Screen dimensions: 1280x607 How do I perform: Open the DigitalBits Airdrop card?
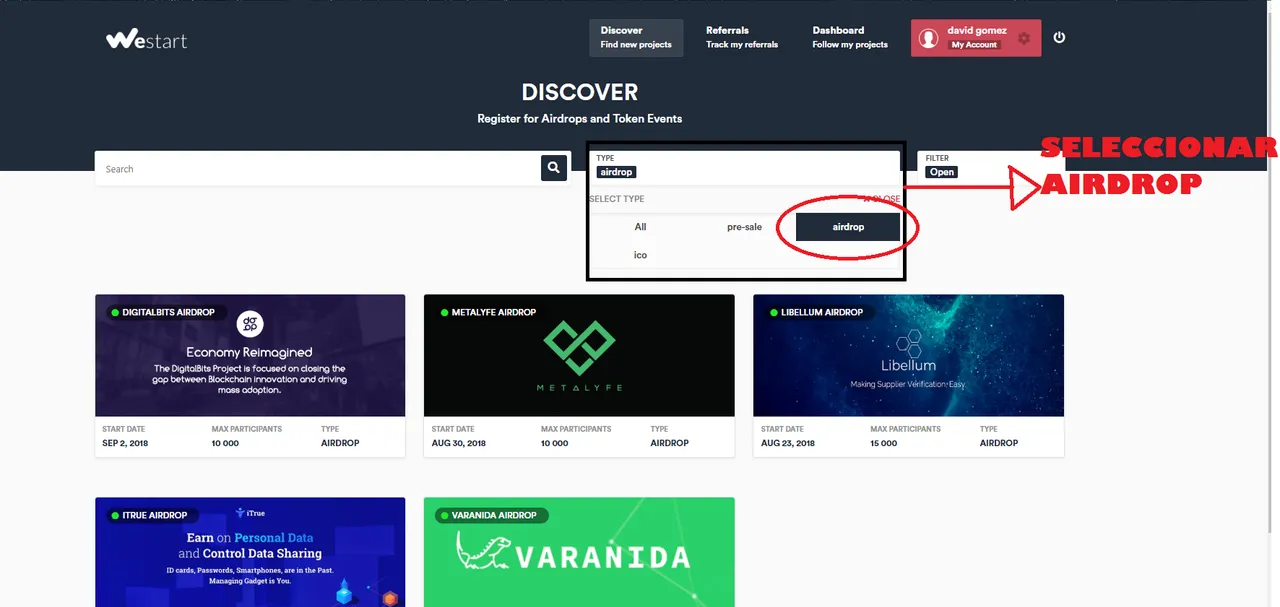tap(250, 375)
